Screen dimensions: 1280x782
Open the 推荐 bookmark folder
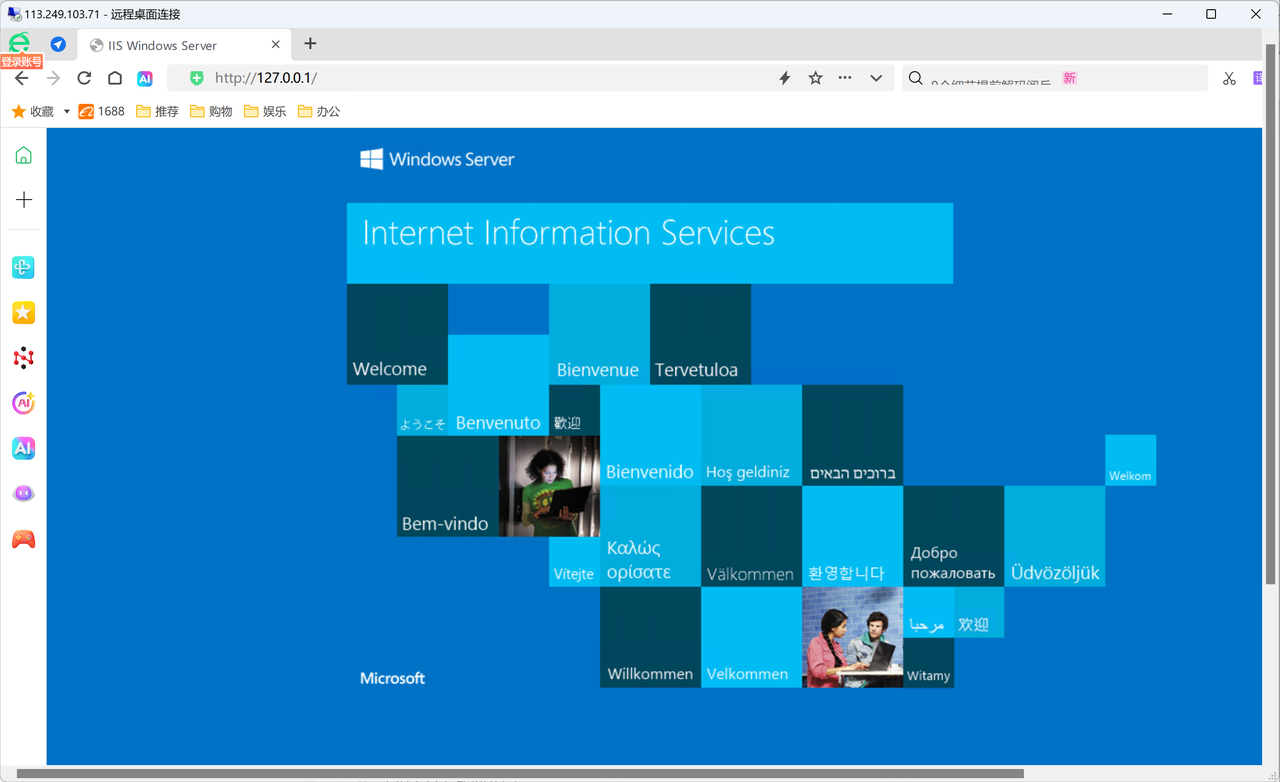[157, 111]
